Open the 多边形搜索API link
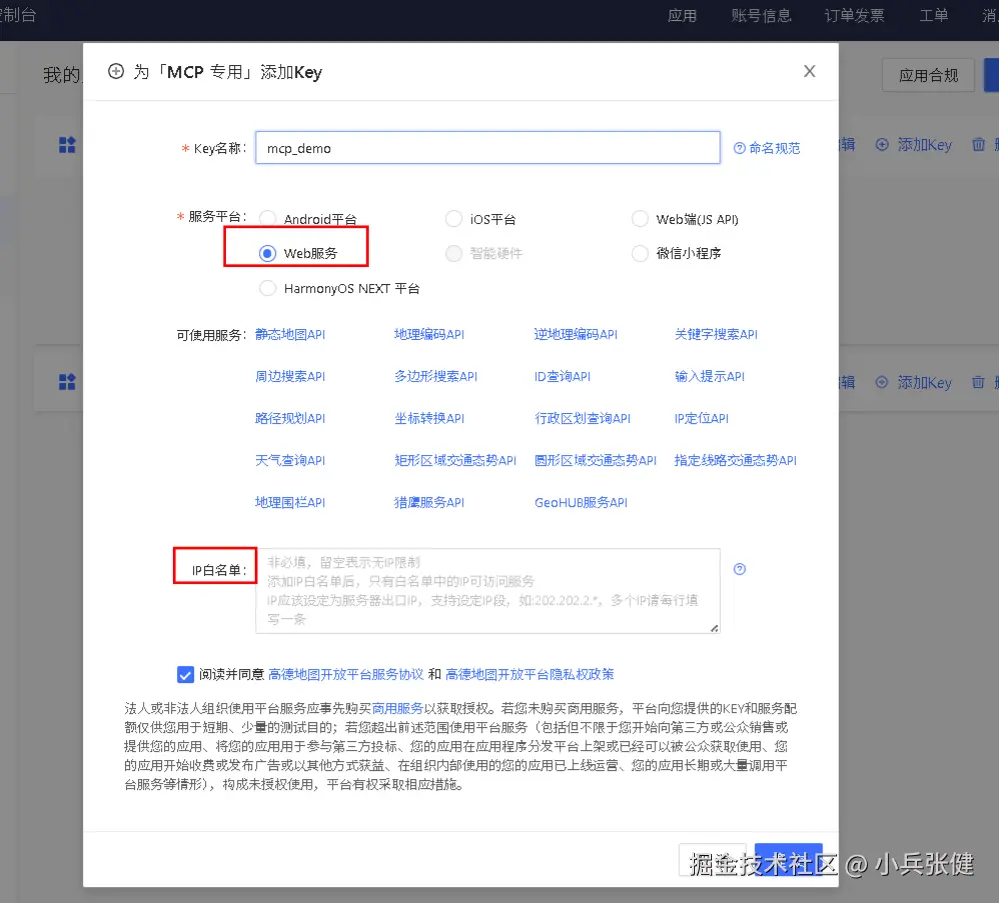999x903 pixels. coord(436,377)
